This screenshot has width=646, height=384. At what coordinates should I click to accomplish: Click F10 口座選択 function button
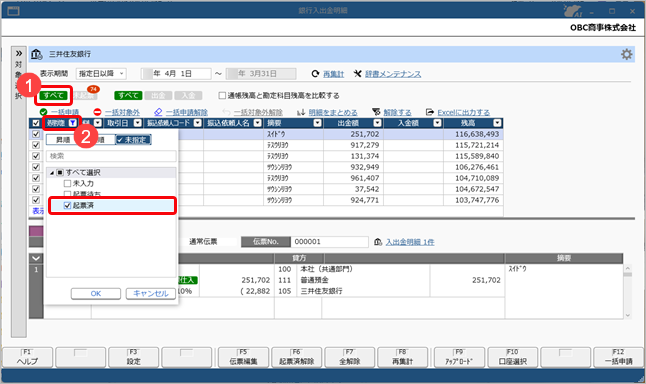pyautogui.click(x=513, y=357)
